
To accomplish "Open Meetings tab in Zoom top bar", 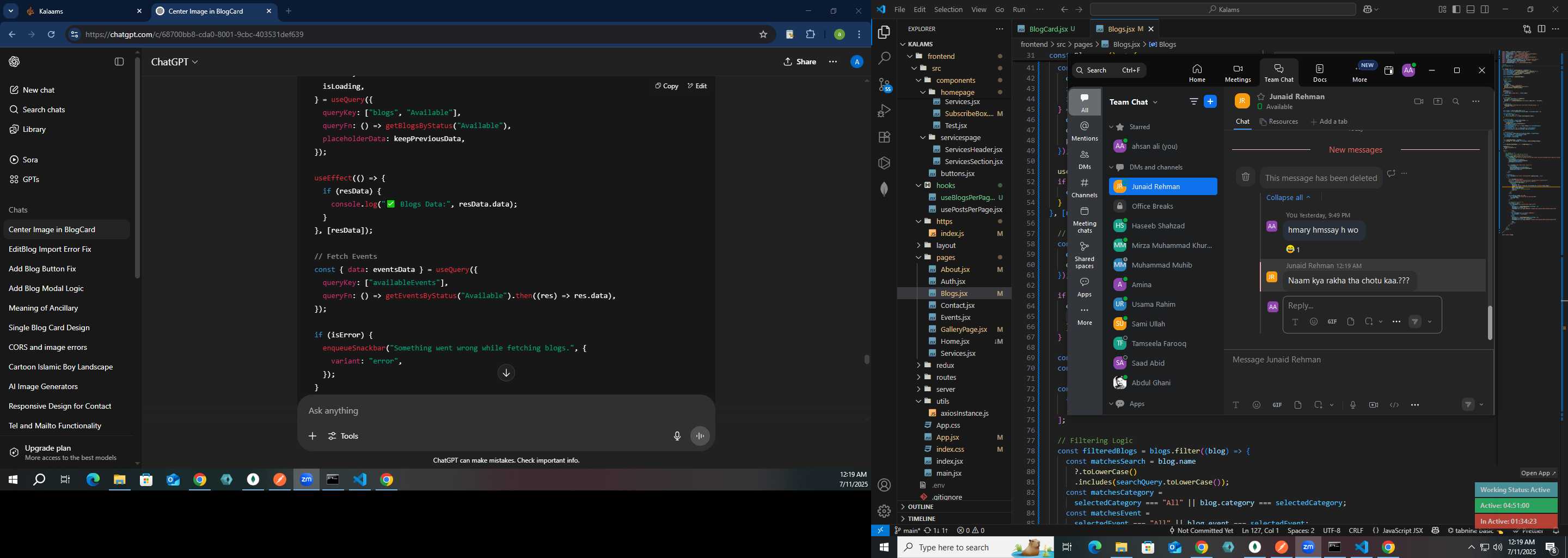I will (x=1238, y=73).
